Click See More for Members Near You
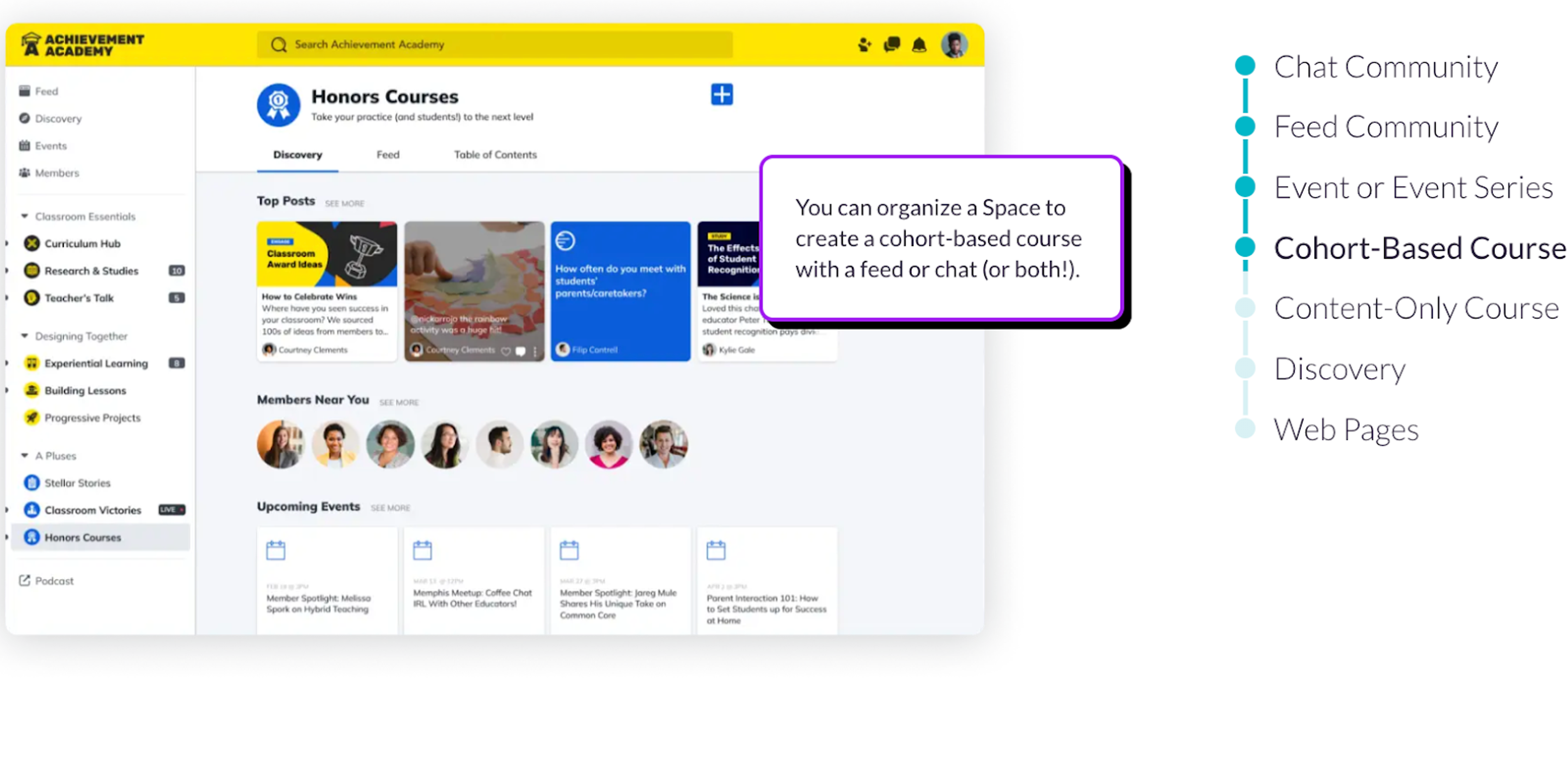This screenshot has width=1568, height=772. coord(399,403)
